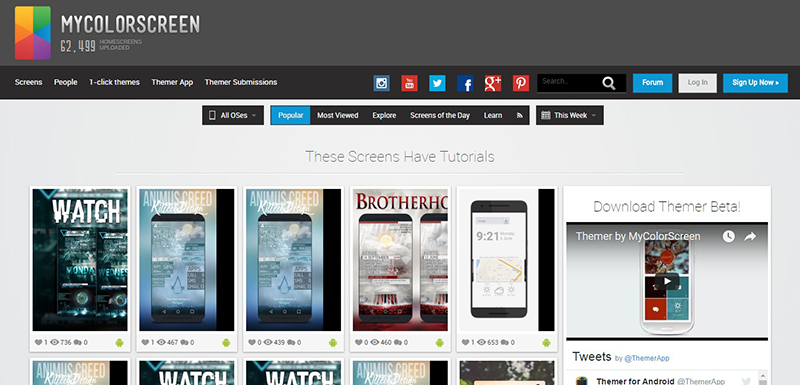
Task: Open the Pinterest social icon
Action: pyautogui.click(x=521, y=83)
